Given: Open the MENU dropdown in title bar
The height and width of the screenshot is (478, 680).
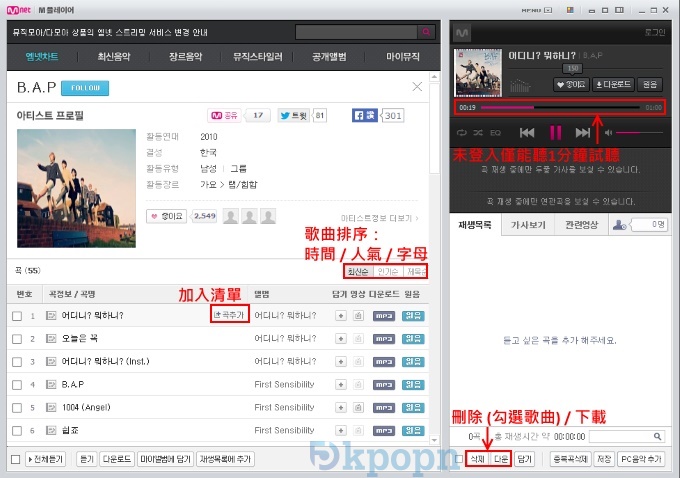Looking at the screenshot, I should 537,10.
